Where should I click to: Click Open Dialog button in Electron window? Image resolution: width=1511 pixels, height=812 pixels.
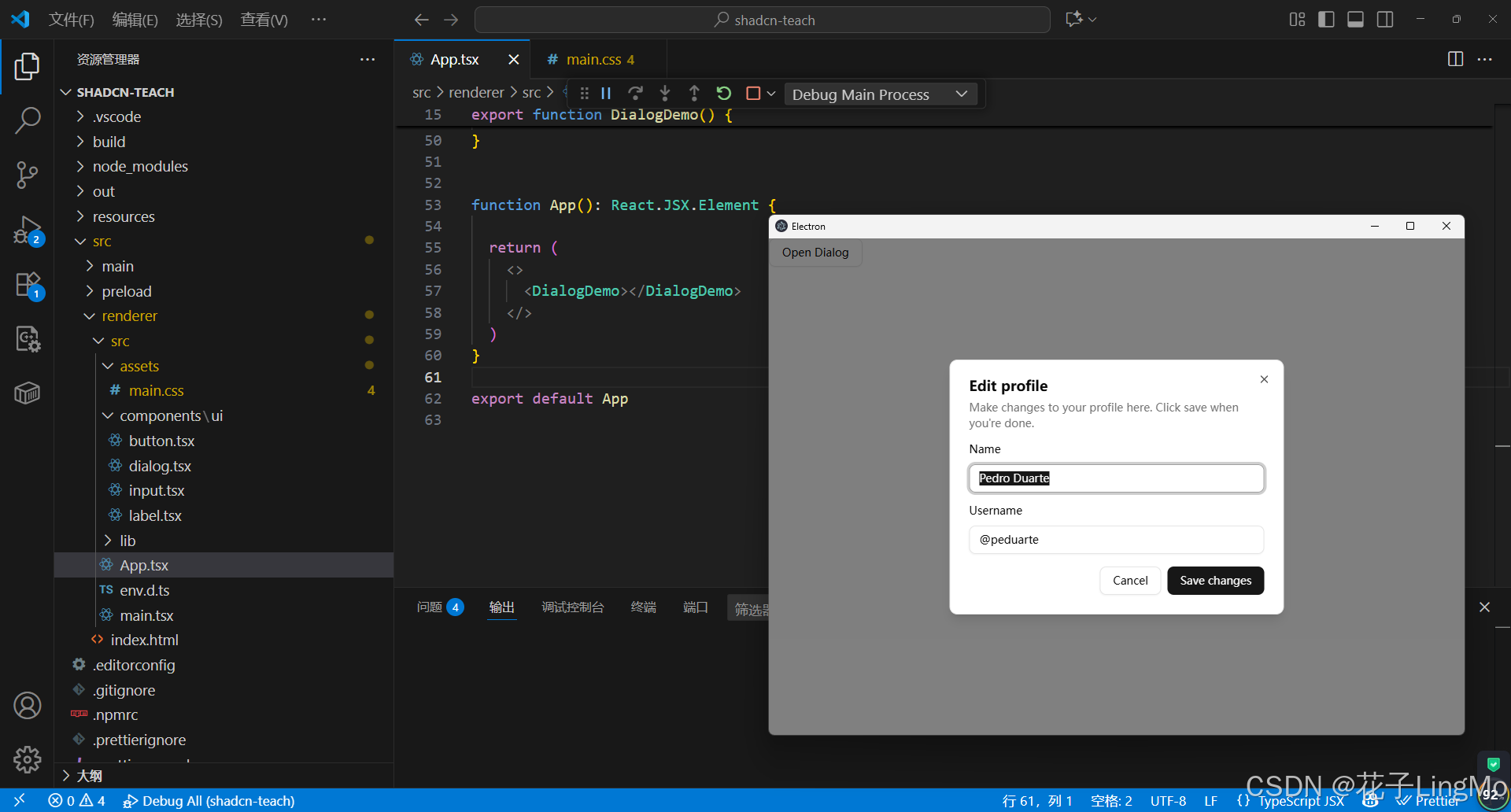[x=815, y=253]
